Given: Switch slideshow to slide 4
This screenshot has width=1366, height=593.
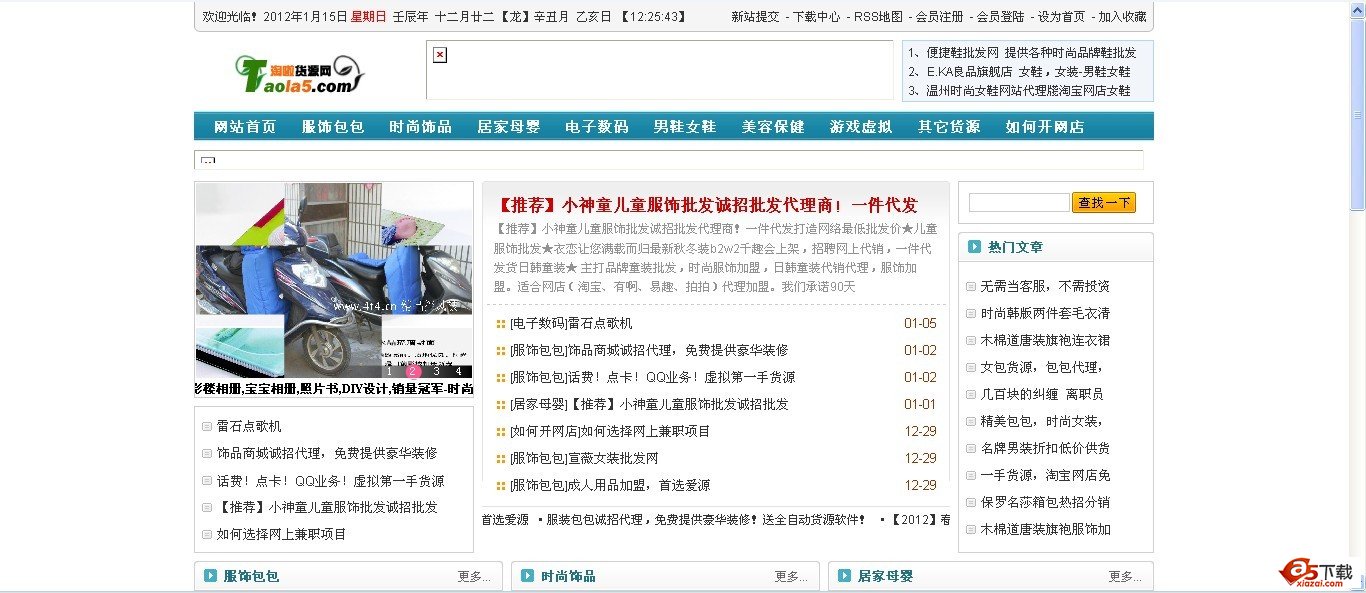Looking at the screenshot, I should coord(459,371).
